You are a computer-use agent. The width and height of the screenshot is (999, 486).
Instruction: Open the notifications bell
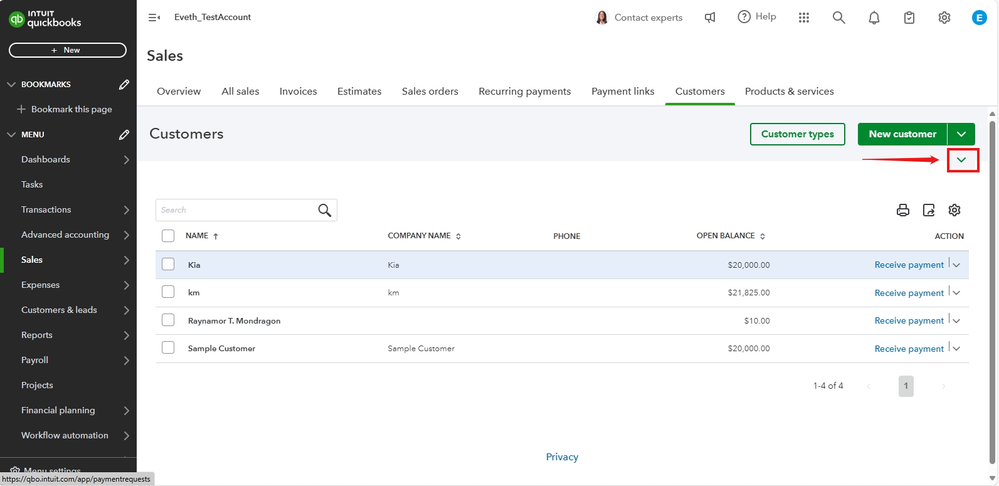874,17
